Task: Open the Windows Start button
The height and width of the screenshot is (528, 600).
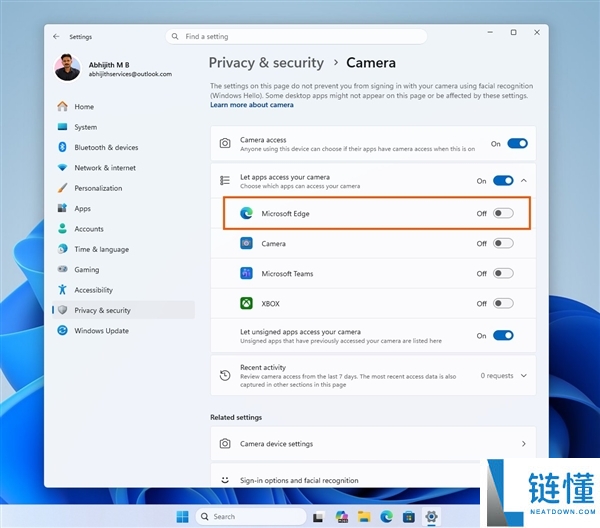Action: 183,517
